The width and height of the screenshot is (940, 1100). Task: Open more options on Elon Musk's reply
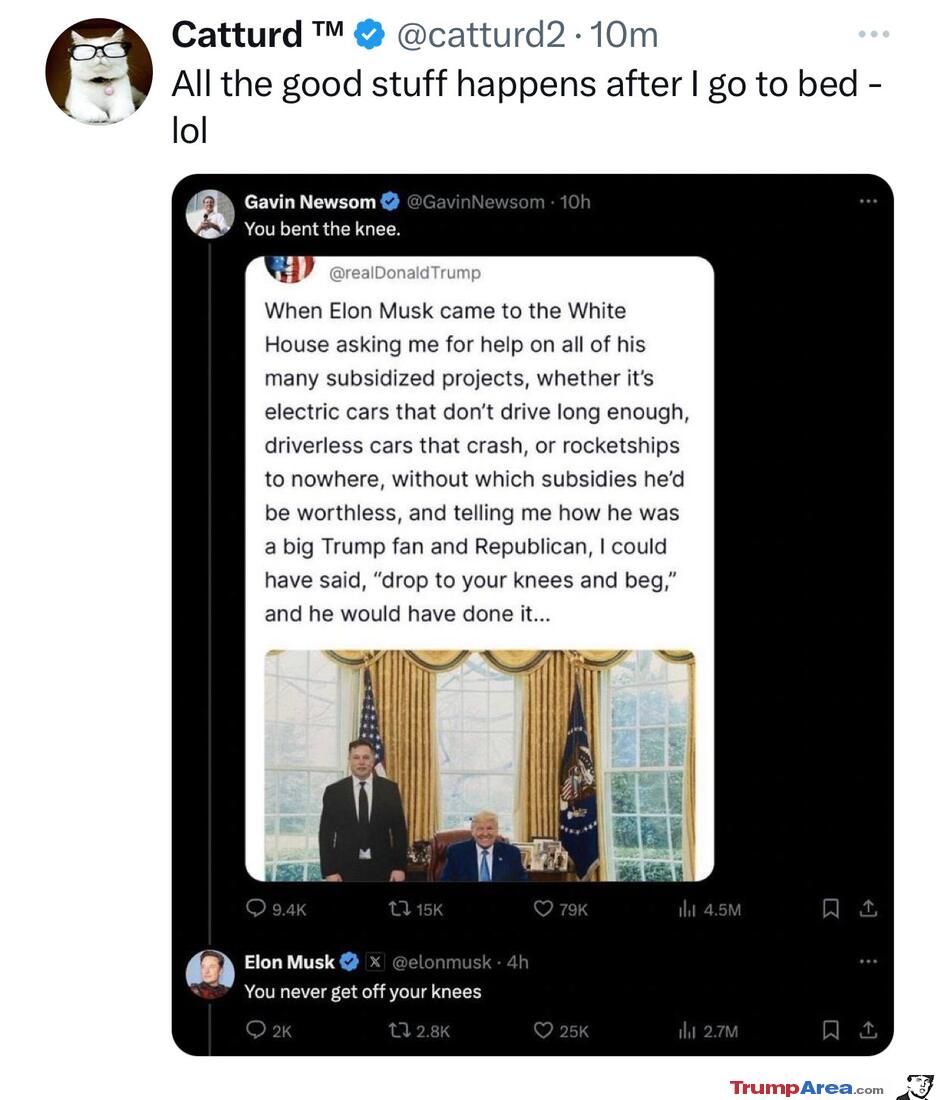[868, 961]
